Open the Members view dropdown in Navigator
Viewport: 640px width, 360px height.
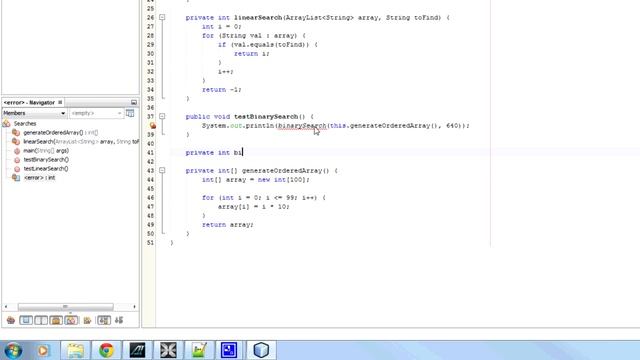point(34,113)
